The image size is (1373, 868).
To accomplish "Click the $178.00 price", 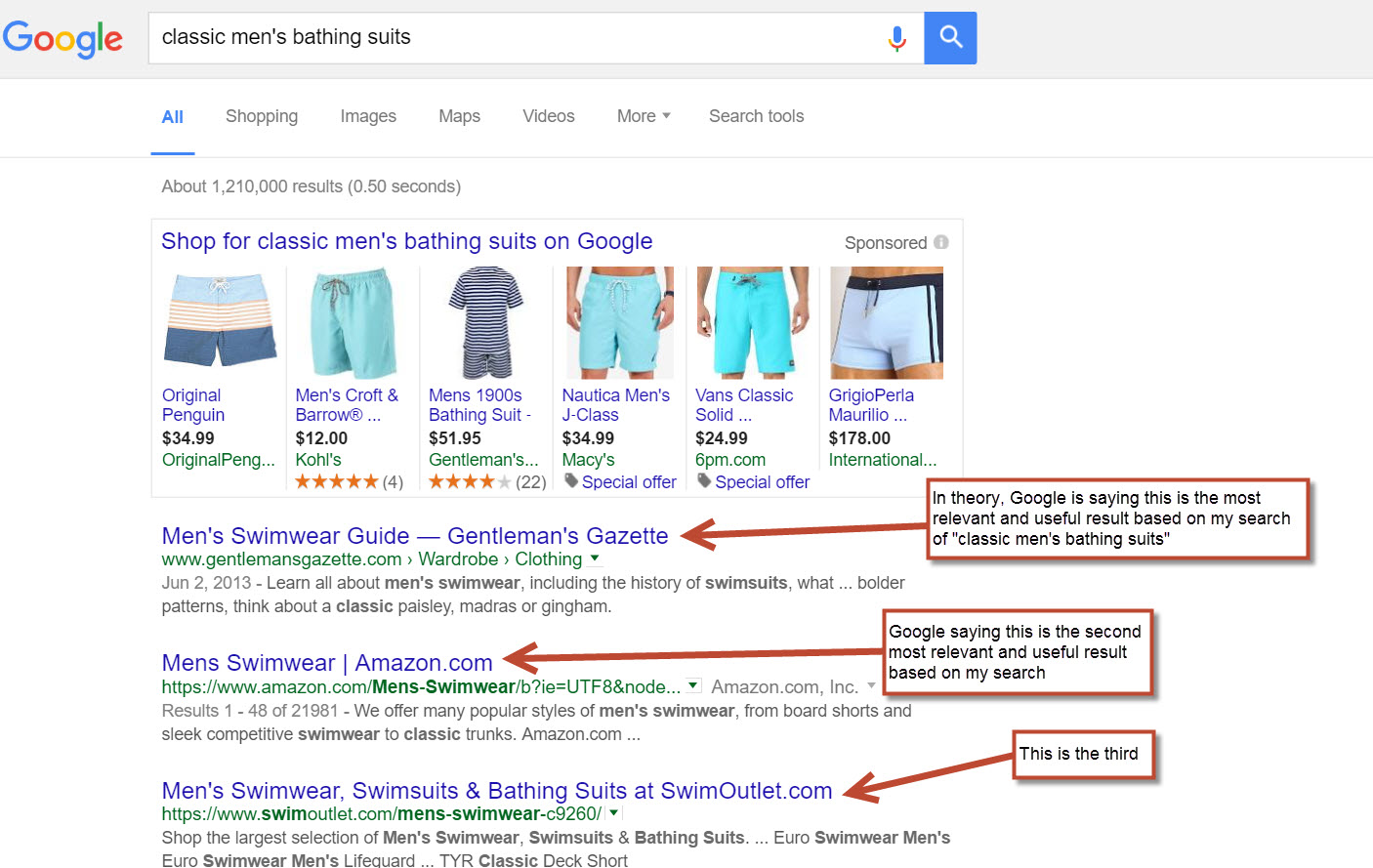I will point(859,438).
